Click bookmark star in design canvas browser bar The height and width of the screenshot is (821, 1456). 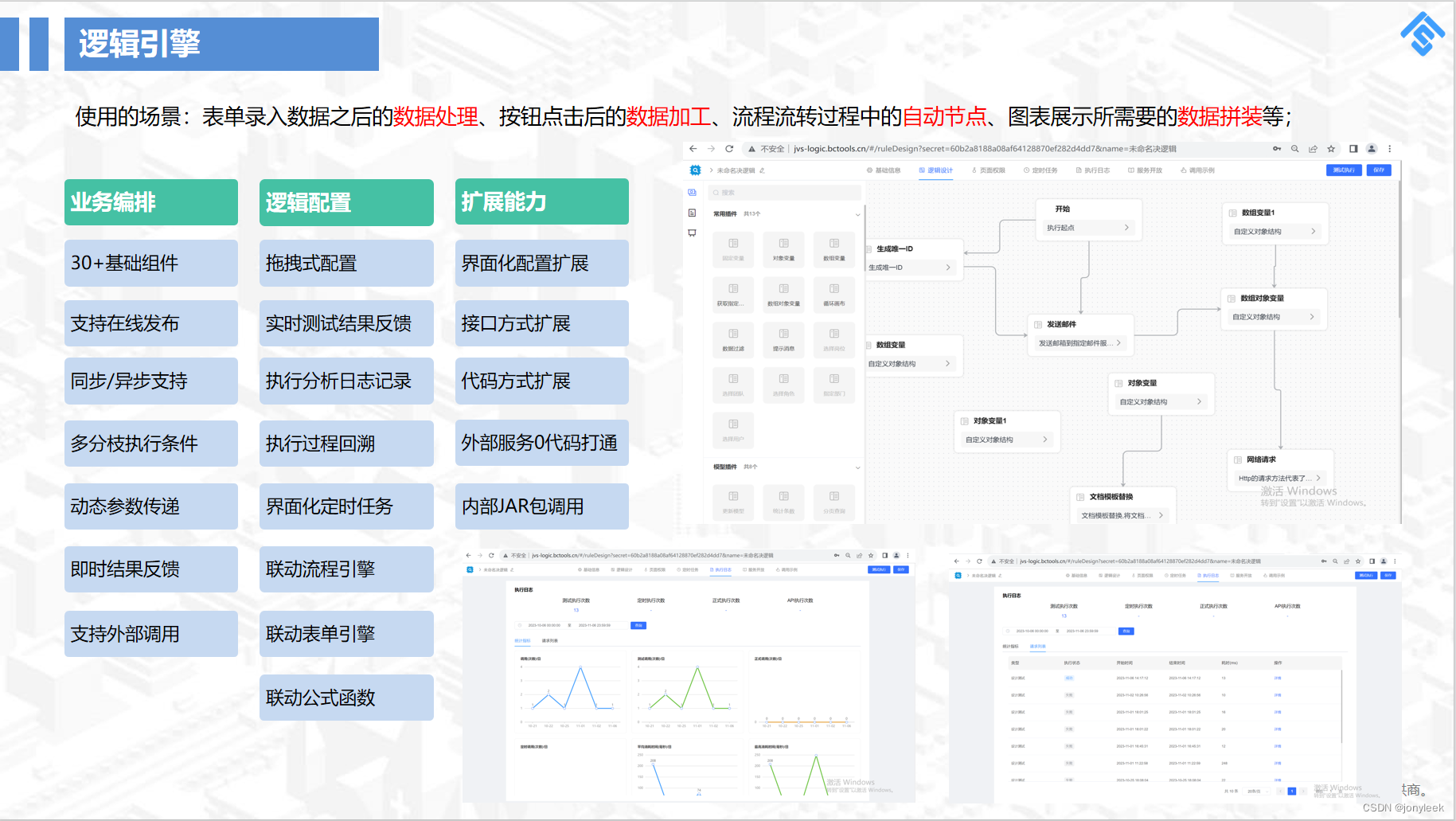1331,149
